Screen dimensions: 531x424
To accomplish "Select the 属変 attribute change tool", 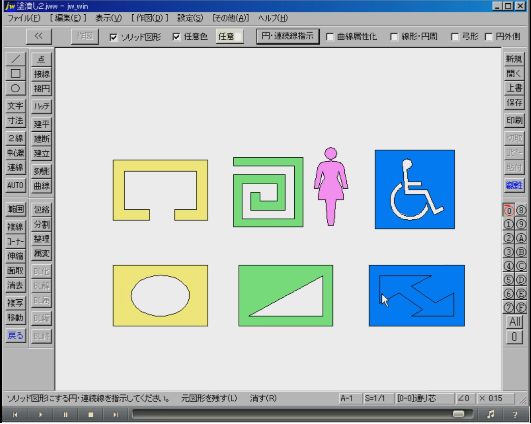I will pos(41,253).
